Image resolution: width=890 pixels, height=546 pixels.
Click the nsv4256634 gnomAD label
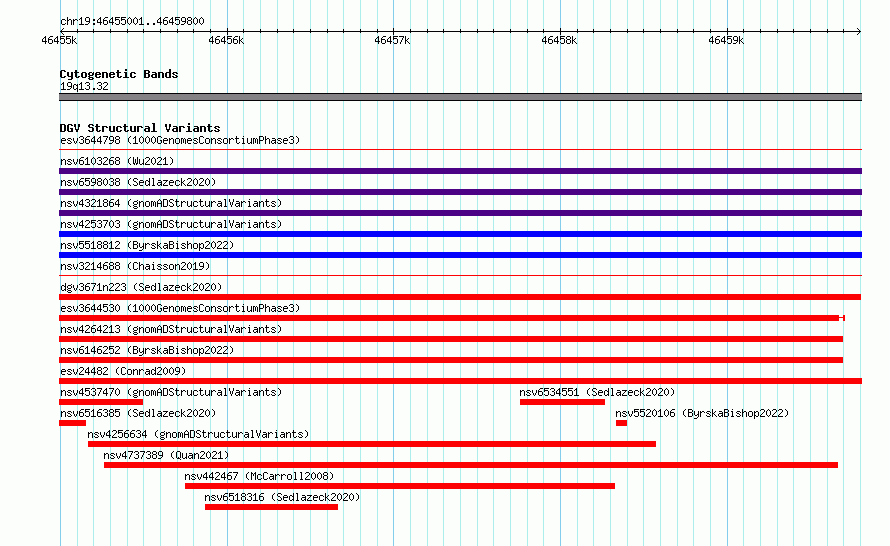point(198,434)
